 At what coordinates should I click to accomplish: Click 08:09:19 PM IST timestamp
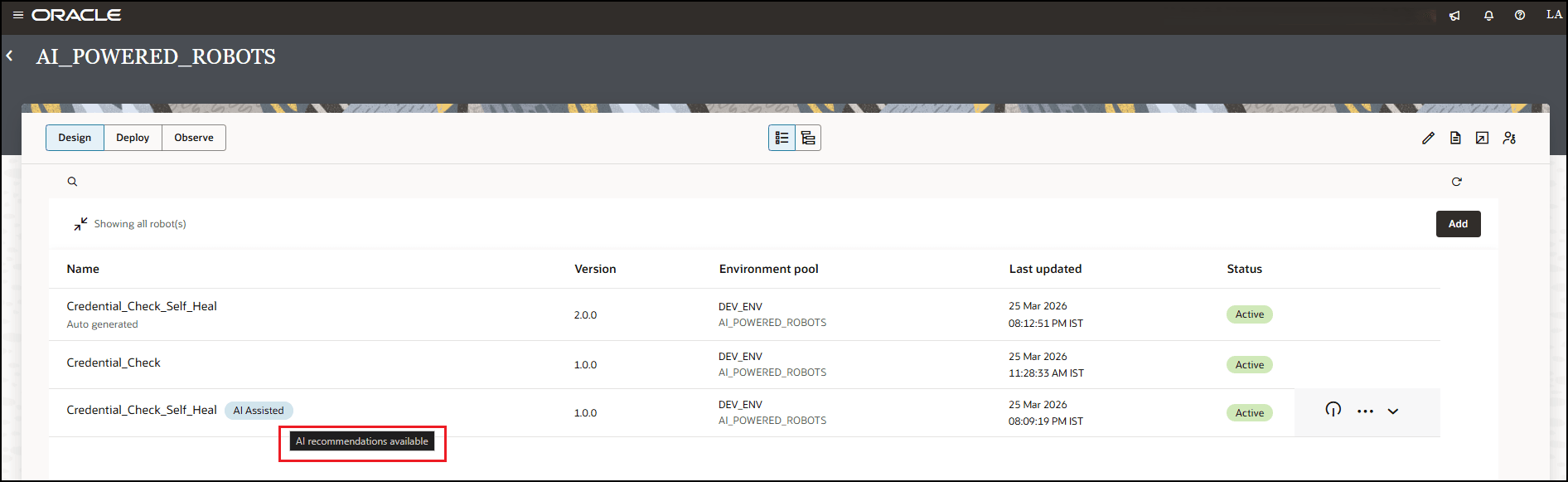(x=1045, y=421)
